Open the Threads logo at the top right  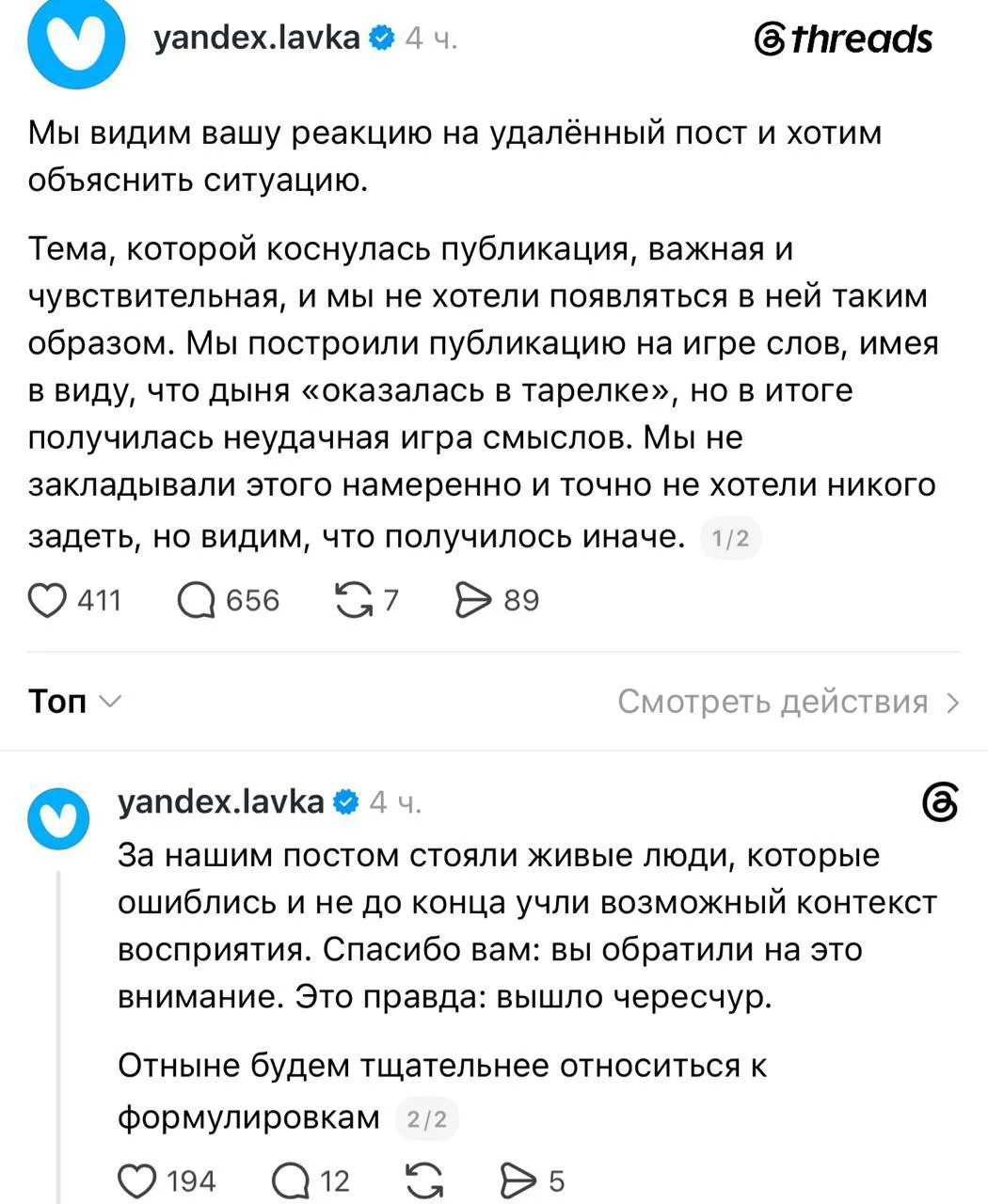pyautogui.click(x=843, y=40)
